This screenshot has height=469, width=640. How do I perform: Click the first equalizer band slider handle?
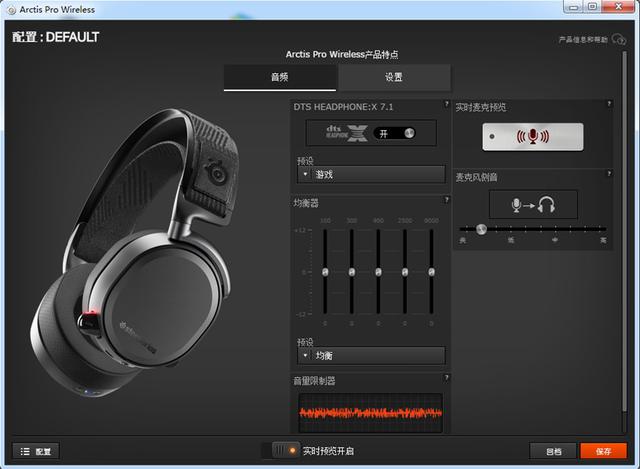click(x=325, y=272)
